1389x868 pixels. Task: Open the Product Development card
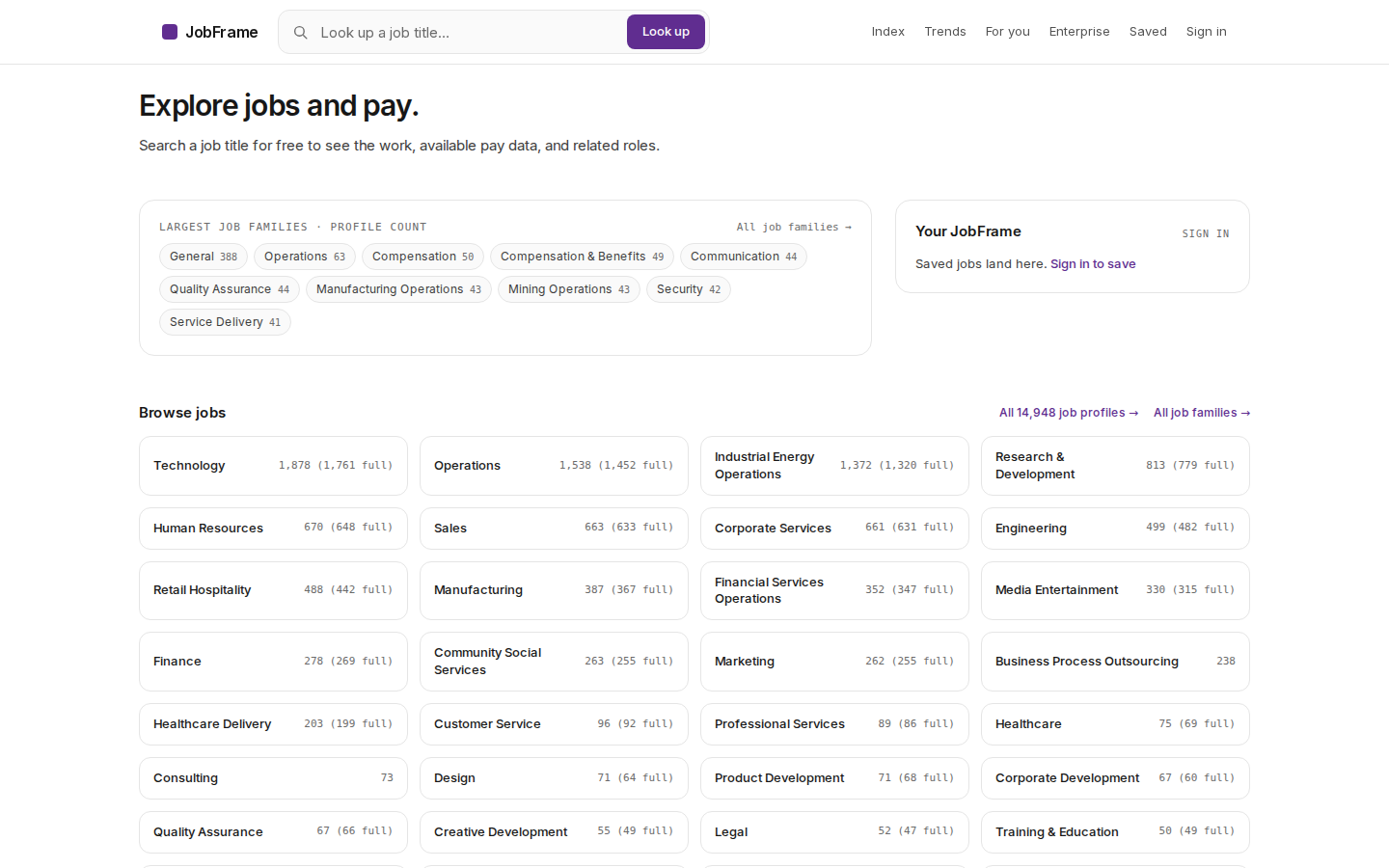pyautogui.click(x=834, y=778)
